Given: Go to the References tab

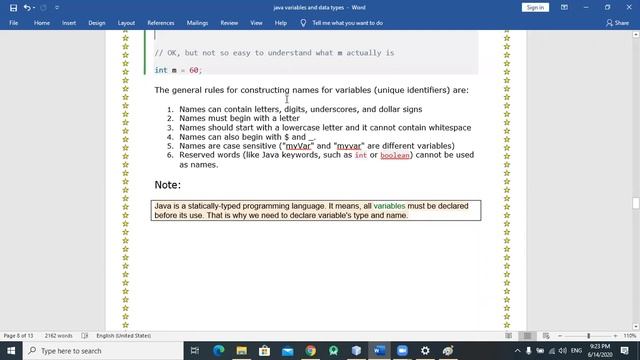Looking at the screenshot, I should click(x=161, y=23).
